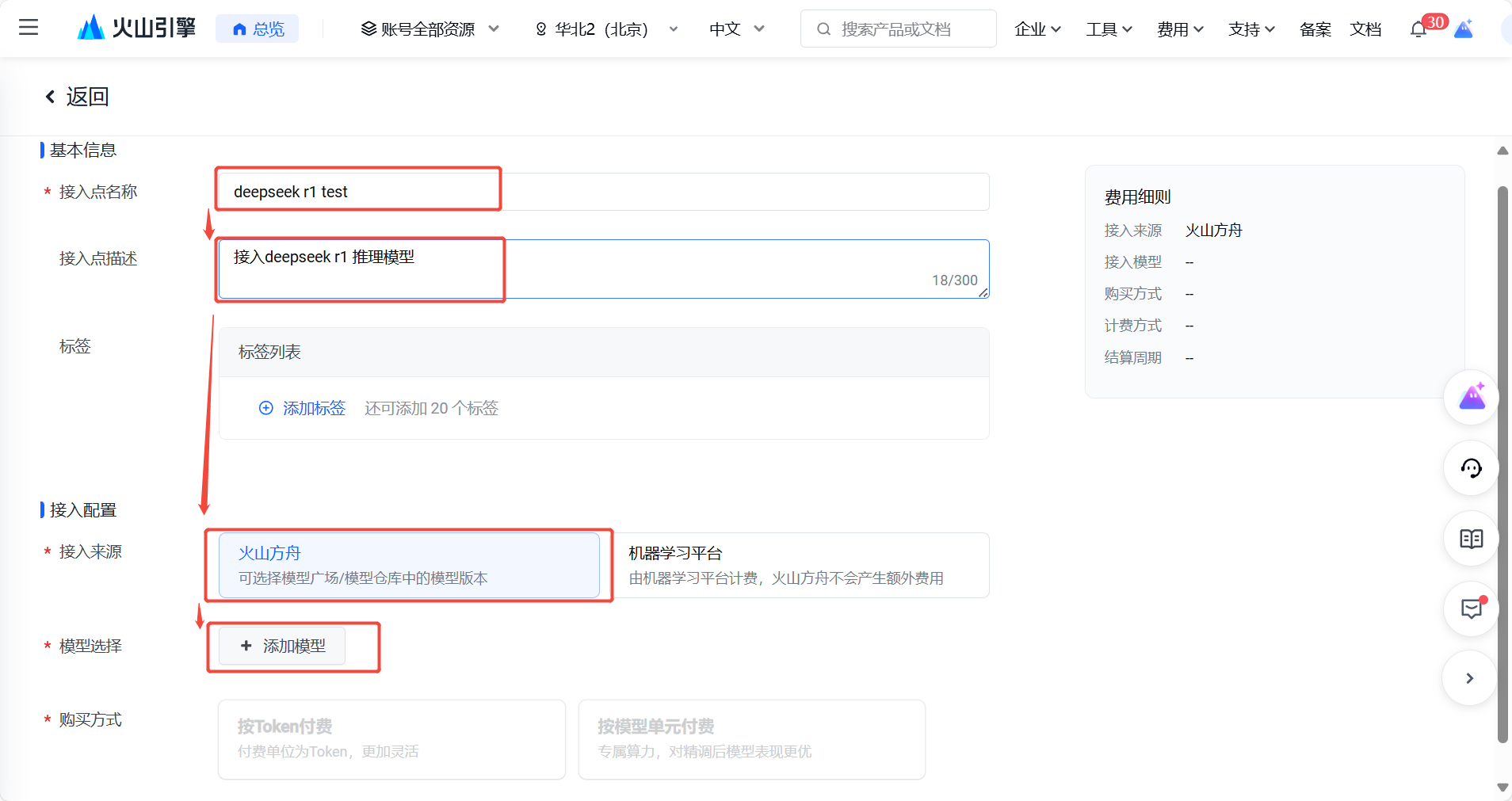The image size is (1512, 801).
Task: Open the 费用 menu
Action: [x=1180, y=29]
